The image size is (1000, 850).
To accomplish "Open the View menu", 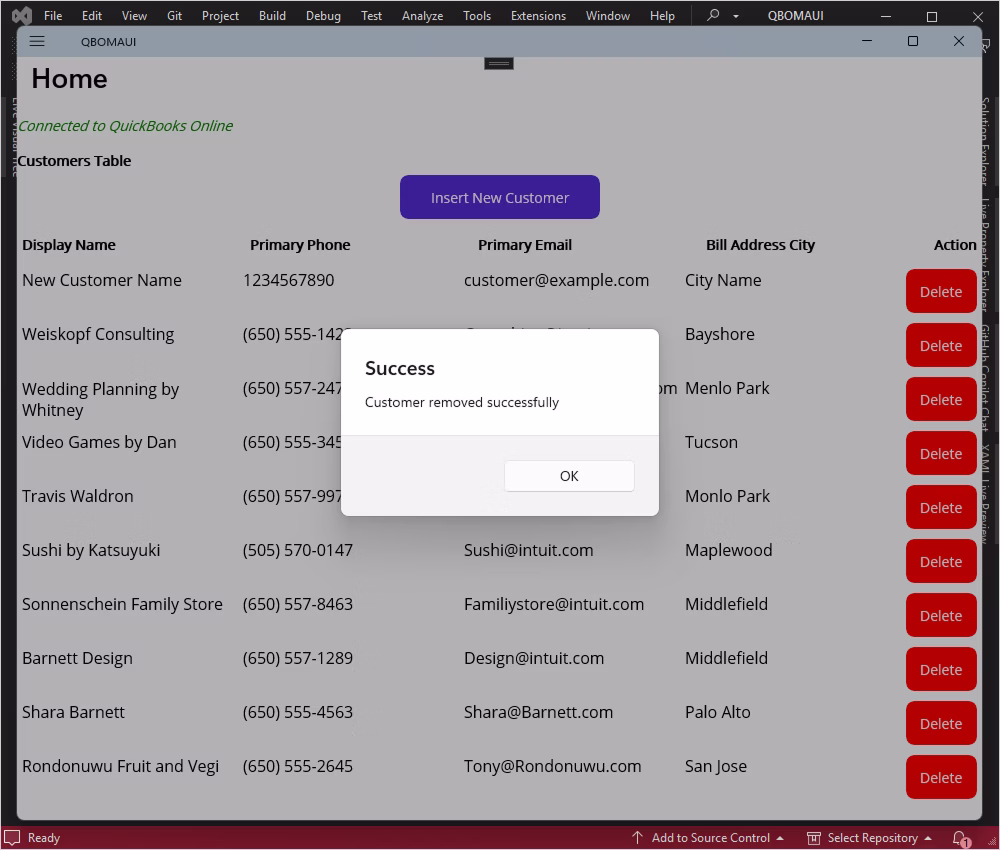I will tap(134, 15).
